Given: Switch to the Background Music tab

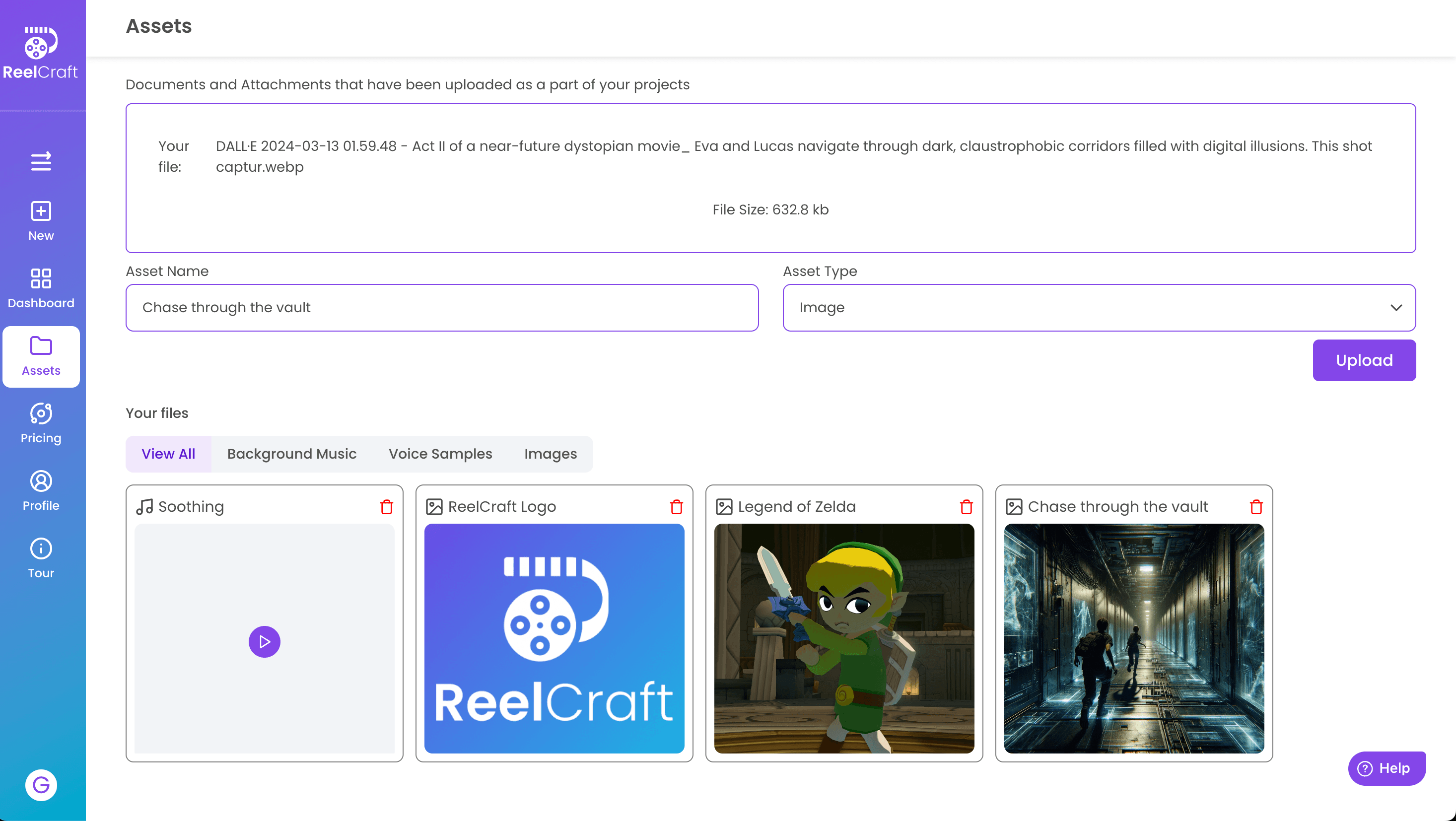Looking at the screenshot, I should tap(292, 454).
